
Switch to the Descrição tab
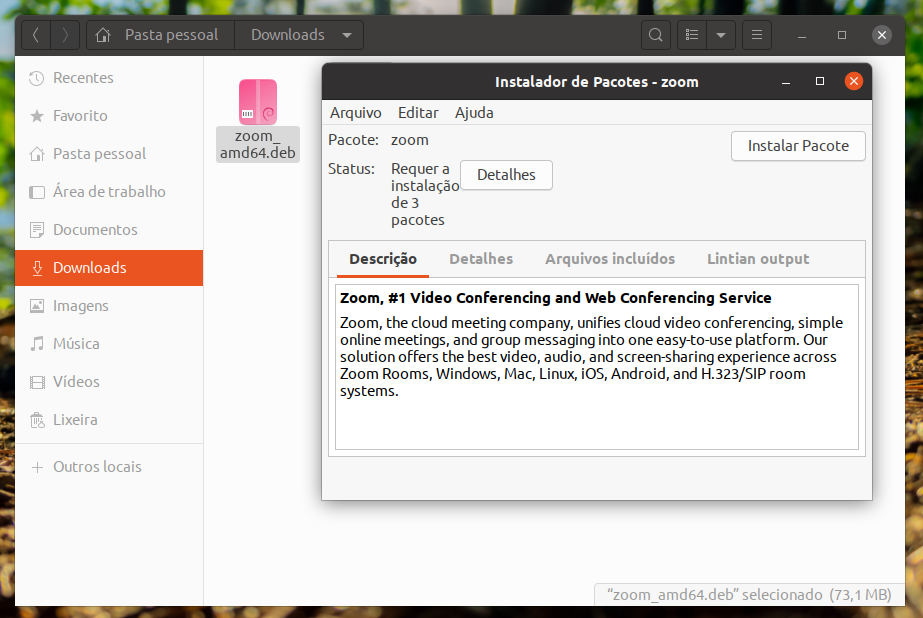(383, 259)
